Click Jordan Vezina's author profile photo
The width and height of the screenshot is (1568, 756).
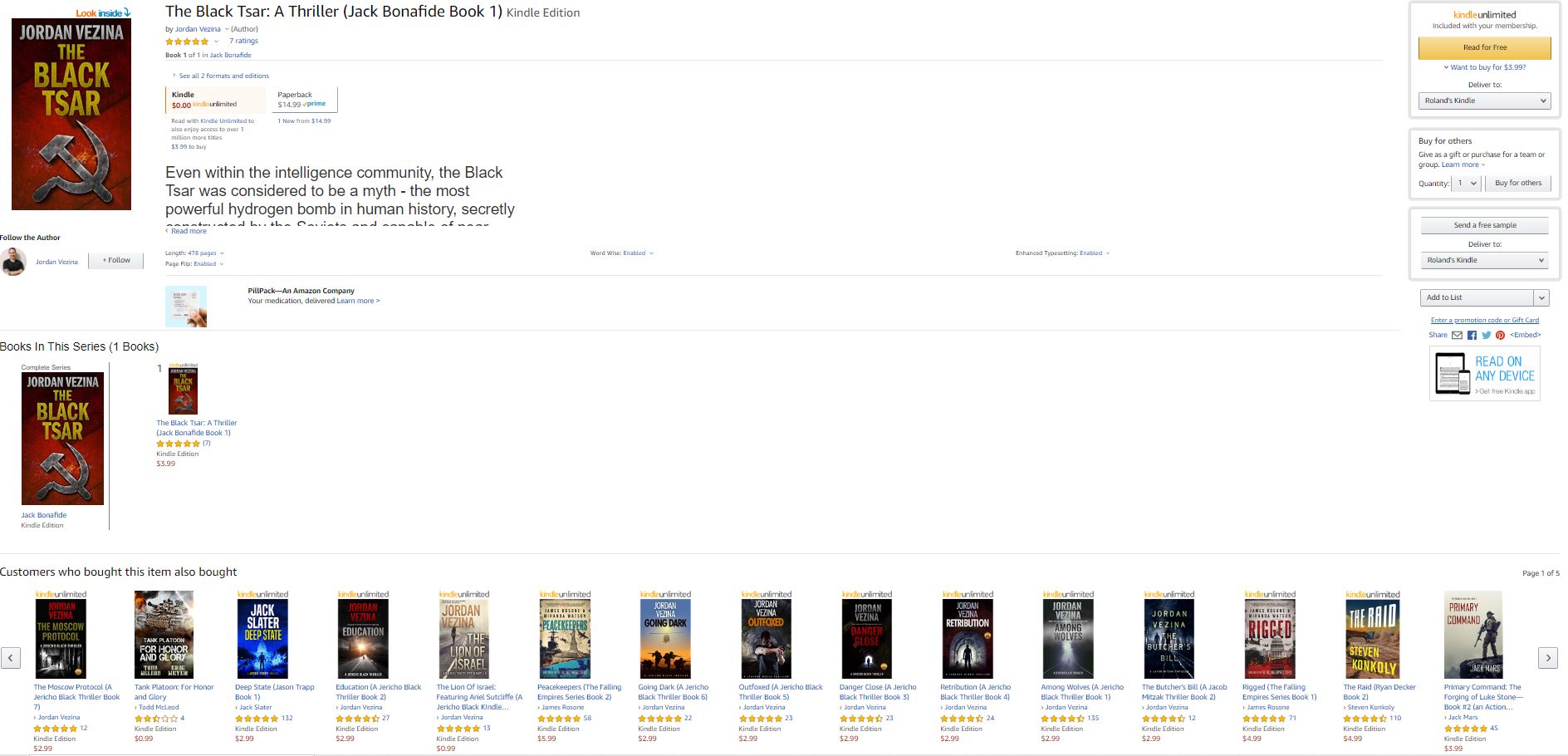click(x=14, y=262)
